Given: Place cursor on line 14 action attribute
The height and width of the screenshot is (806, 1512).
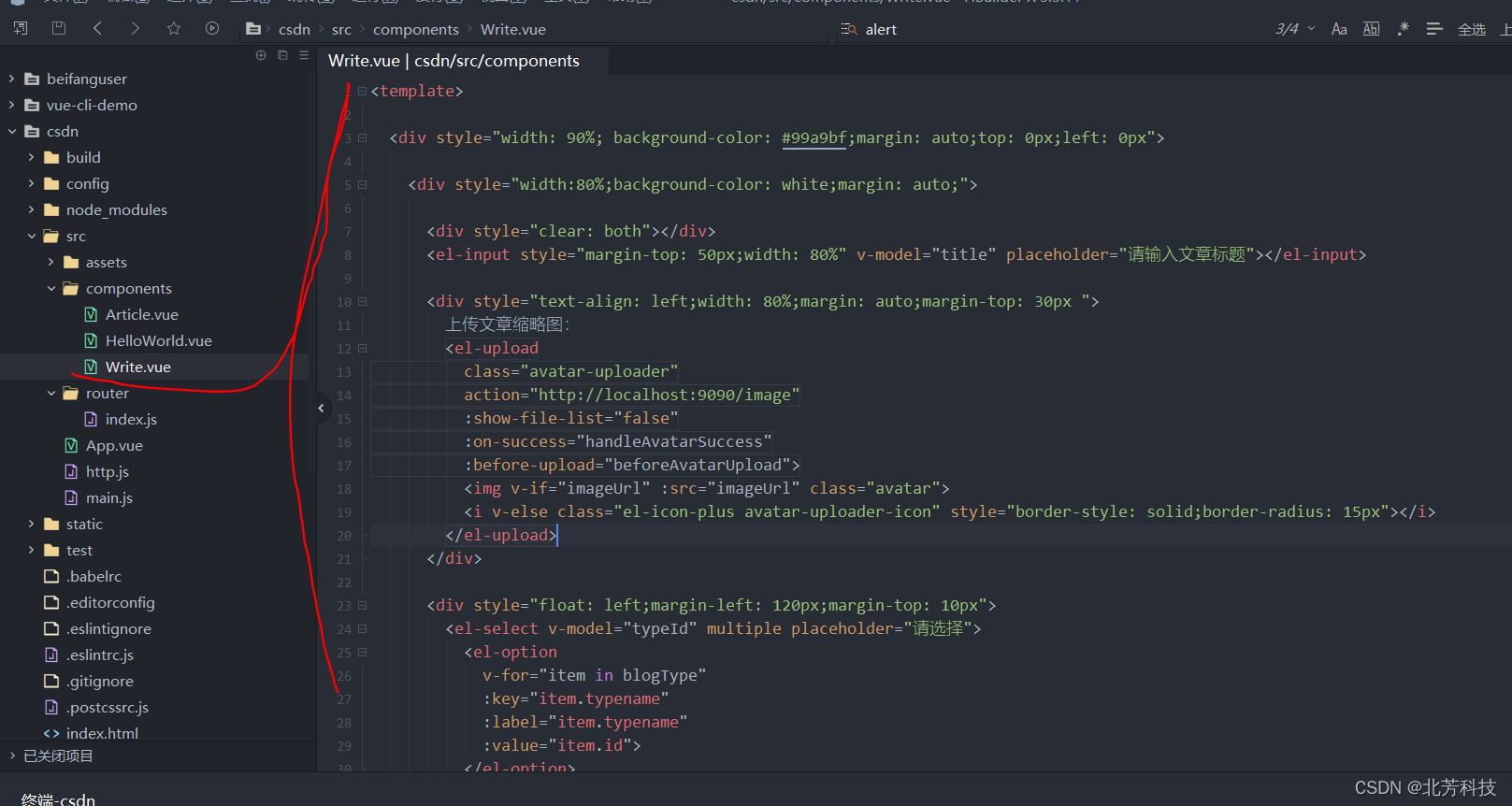Looking at the screenshot, I should pyautogui.click(x=632, y=395).
